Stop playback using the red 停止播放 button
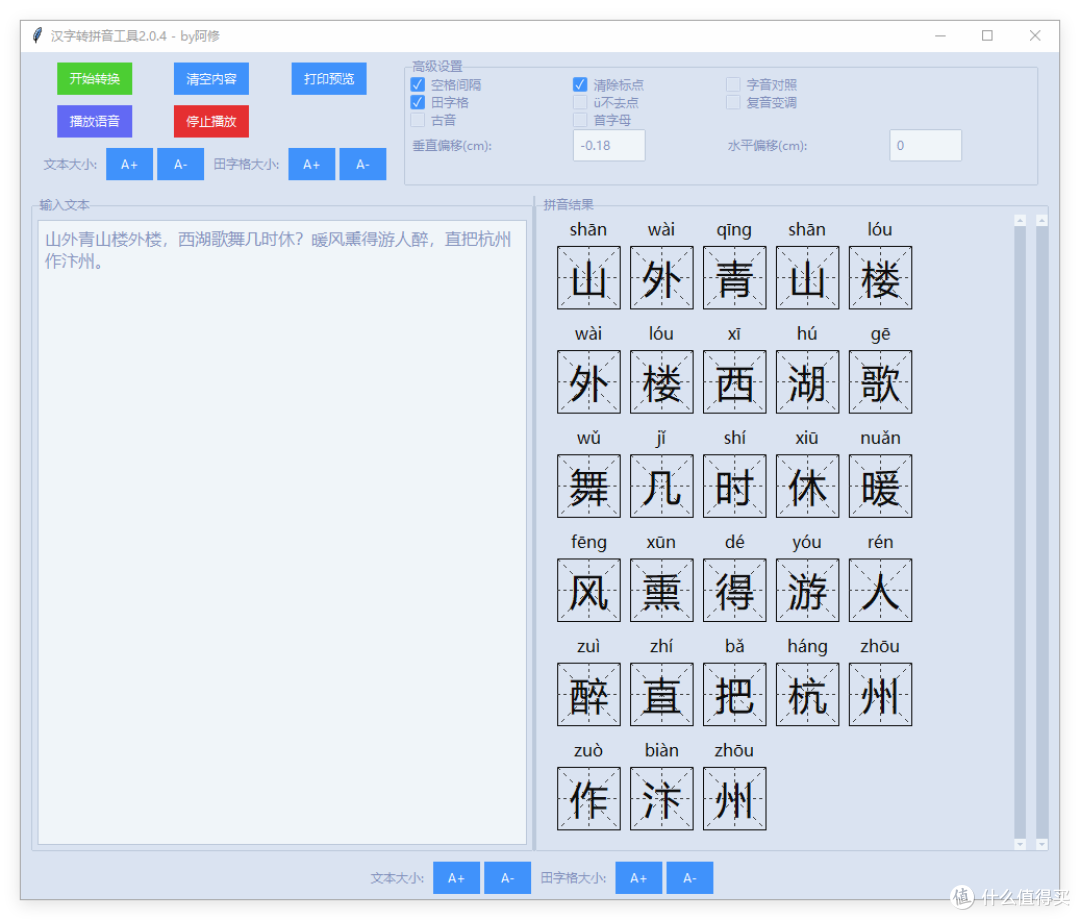Image resolution: width=1080 pixels, height=920 pixels. pos(211,121)
